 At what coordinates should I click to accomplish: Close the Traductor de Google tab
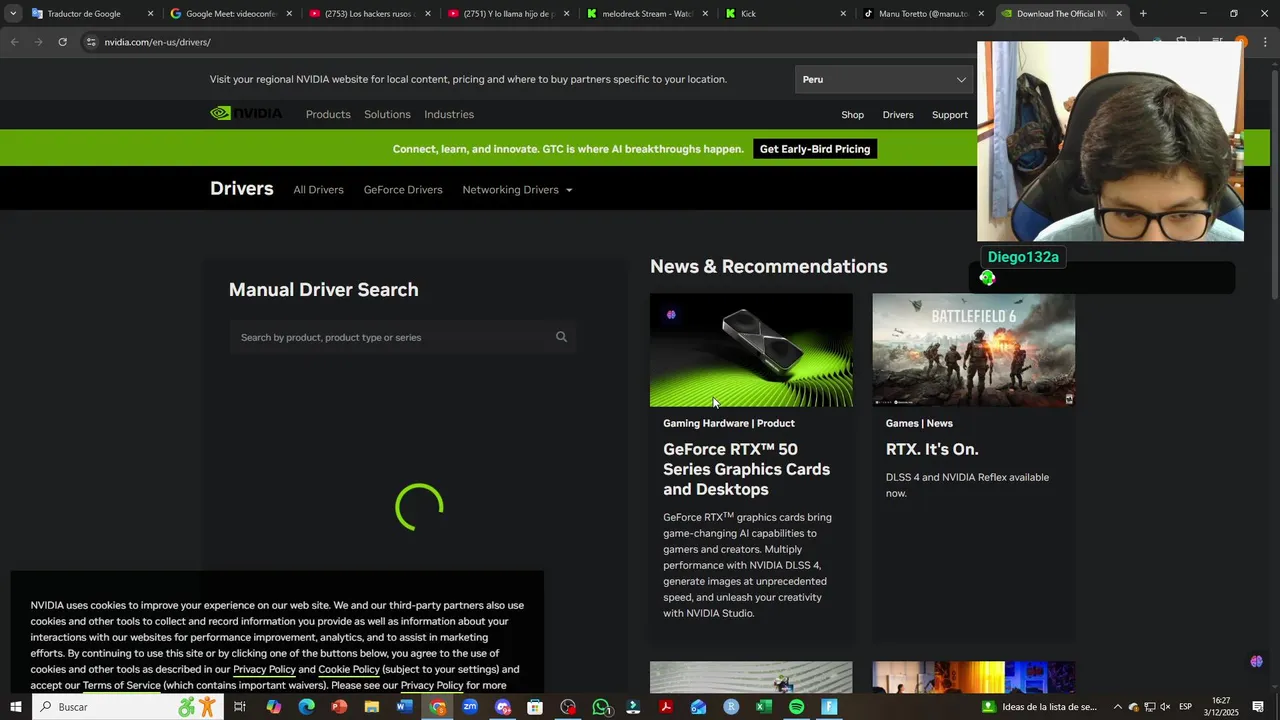[150, 14]
